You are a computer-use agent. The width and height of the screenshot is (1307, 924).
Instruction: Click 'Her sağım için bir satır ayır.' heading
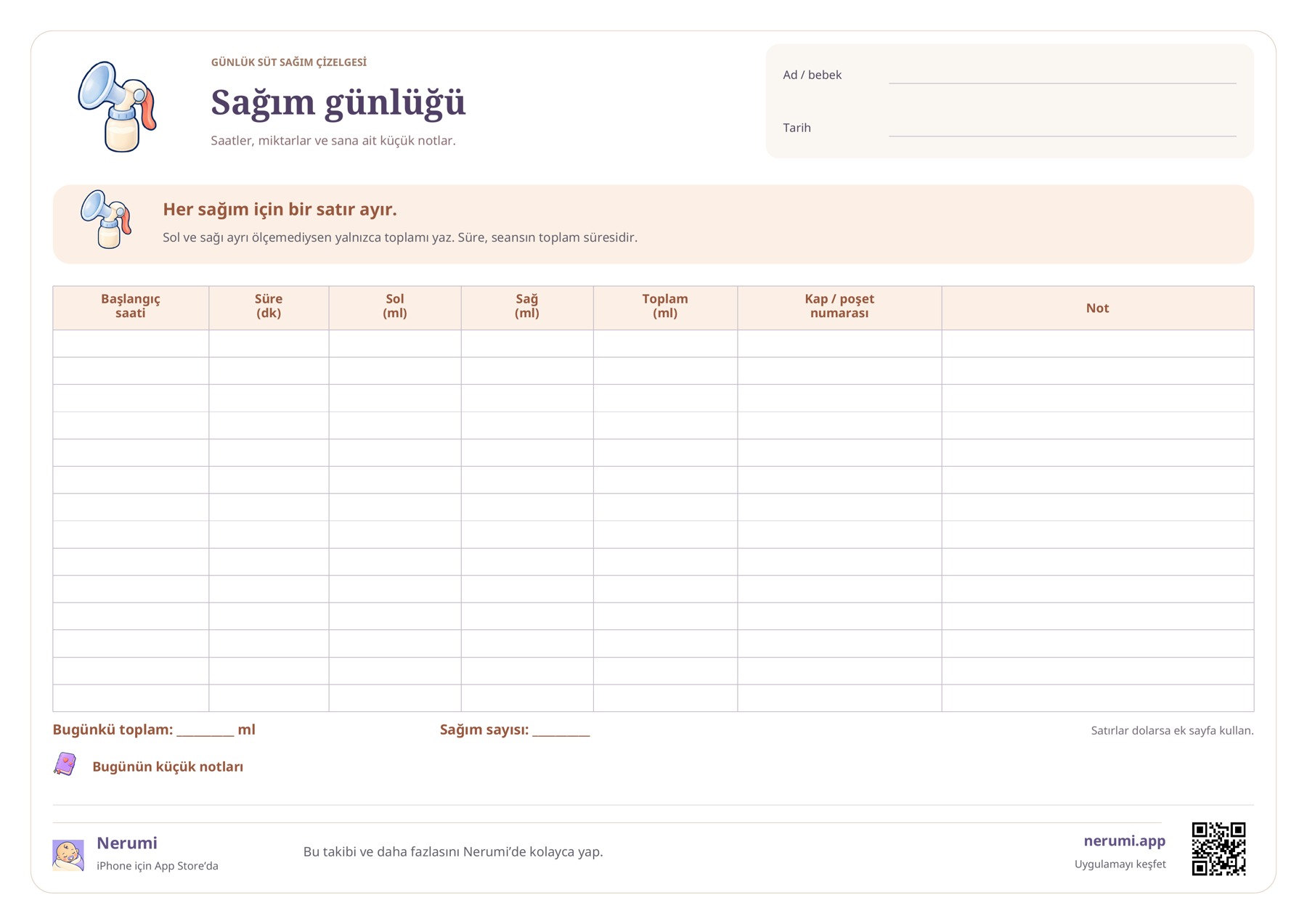pyautogui.click(x=280, y=209)
